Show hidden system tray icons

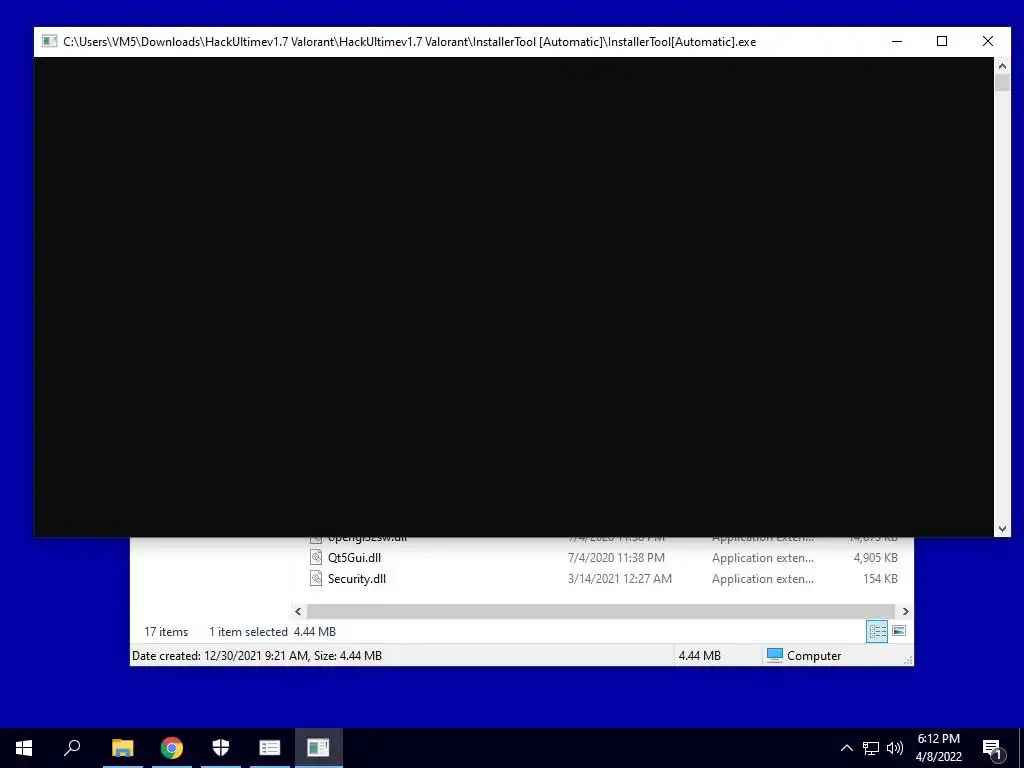click(x=846, y=748)
